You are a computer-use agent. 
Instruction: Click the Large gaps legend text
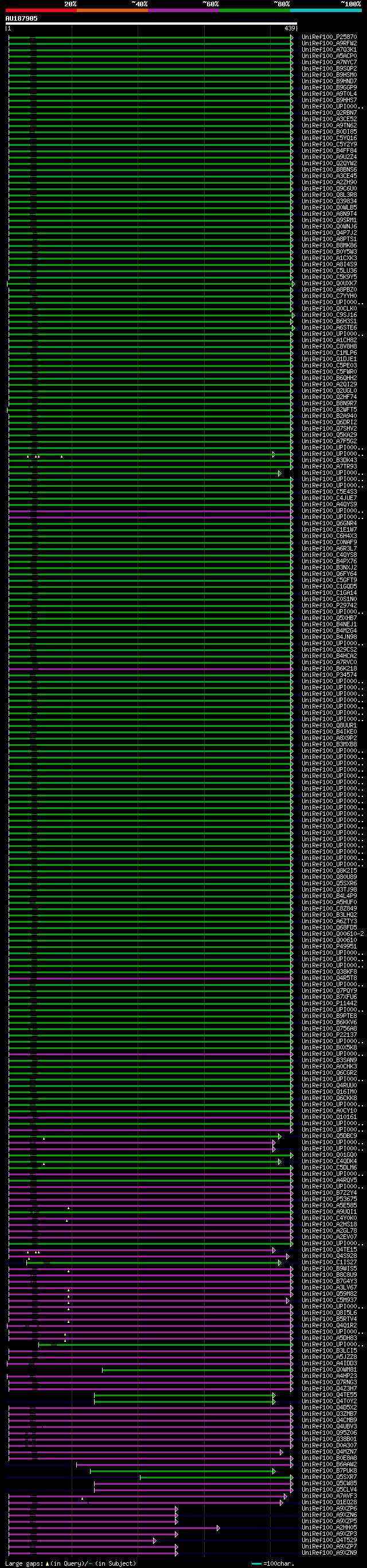pos(70,1564)
